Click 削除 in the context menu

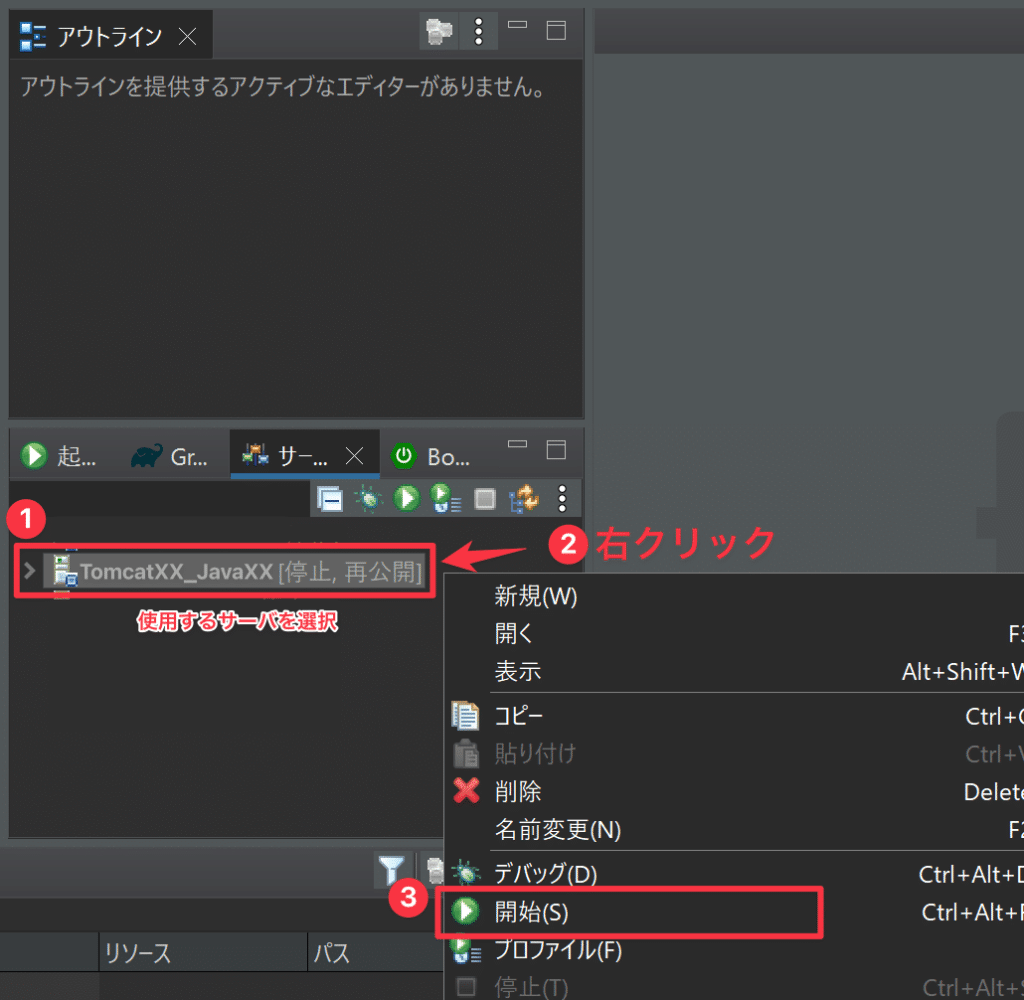(x=518, y=792)
